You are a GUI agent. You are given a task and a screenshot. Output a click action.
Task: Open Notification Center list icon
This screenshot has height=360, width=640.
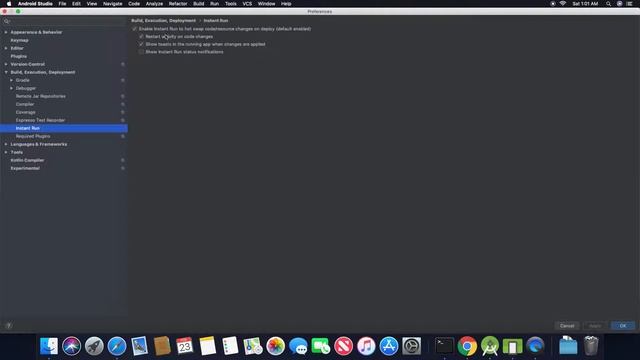click(629, 4)
